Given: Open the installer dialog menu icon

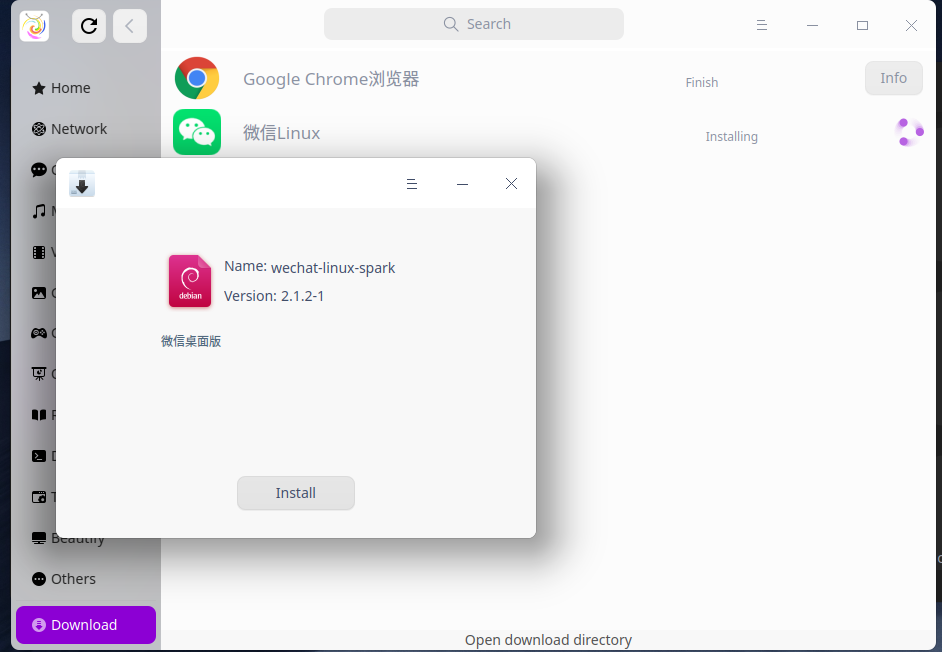Looking at the screenshot, I should click(412, 184).
